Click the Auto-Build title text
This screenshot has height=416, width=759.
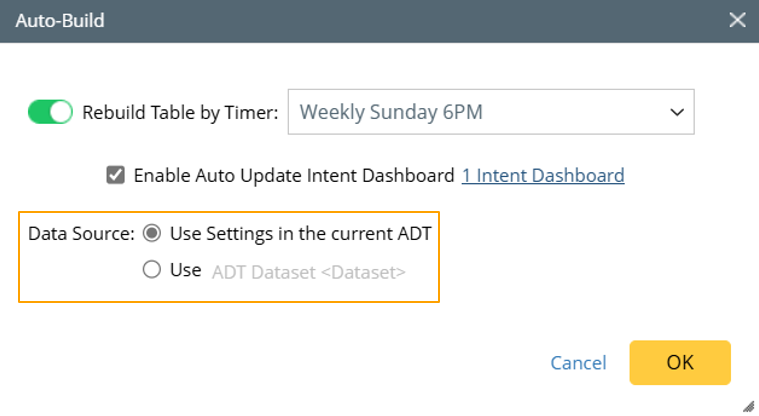pyautogui.click(x=59, y=20)
